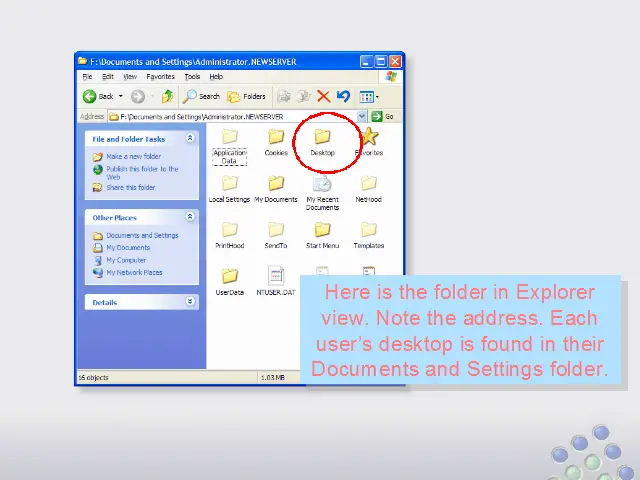Go up one folder level
Image resolution: width=640 pixels, height=480 pixels.
click(x=167, y=96)
